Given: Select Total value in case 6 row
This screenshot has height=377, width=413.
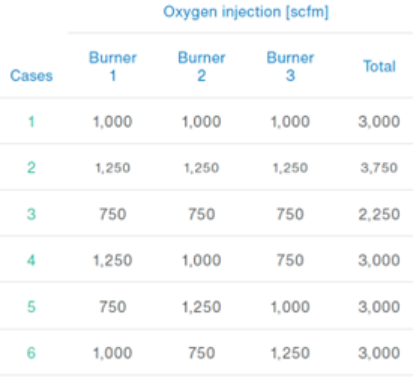Looking at the screenshot, I should tap(379, 353).
